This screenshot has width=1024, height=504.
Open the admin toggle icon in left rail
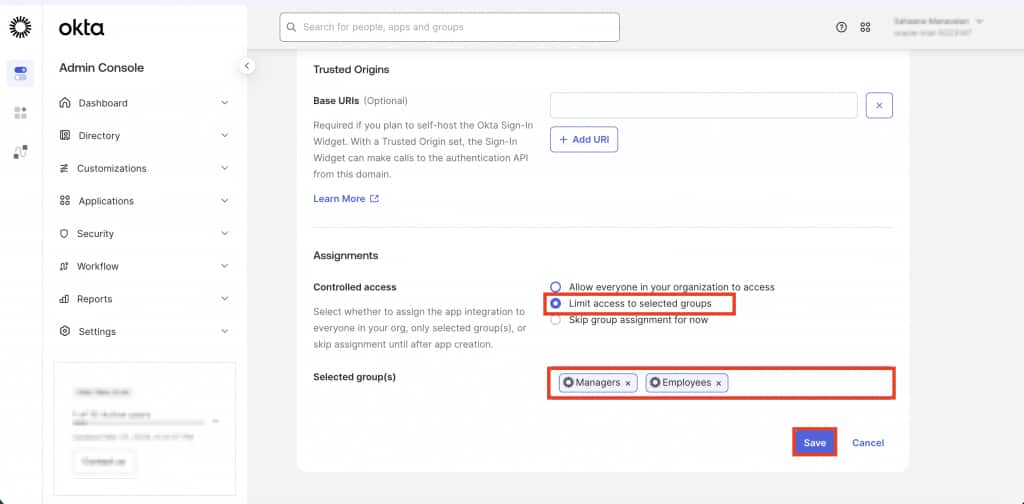click(20, 73)
